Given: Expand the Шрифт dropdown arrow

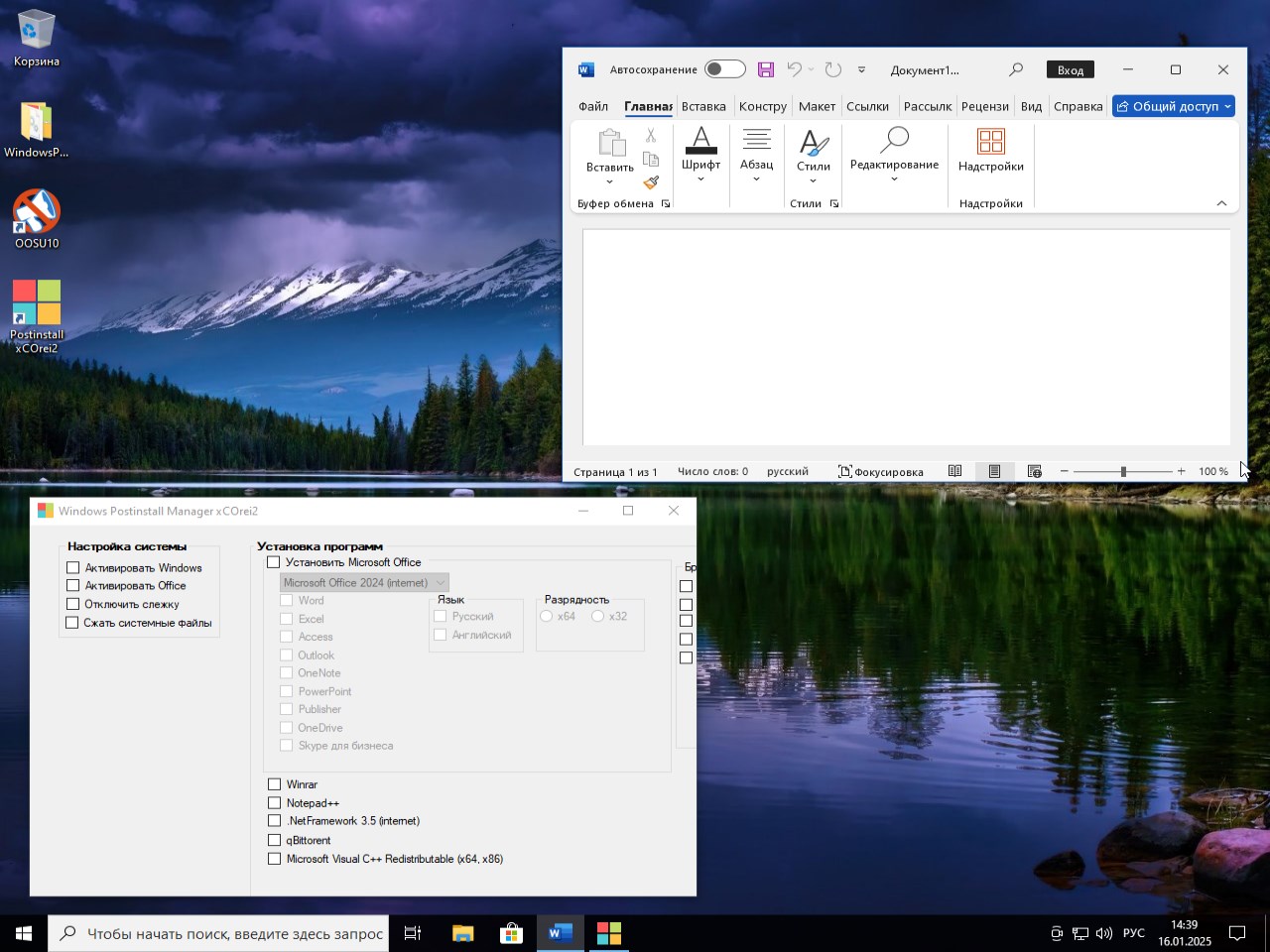Looking at the screenshot, I should click(x=700, y=178).
